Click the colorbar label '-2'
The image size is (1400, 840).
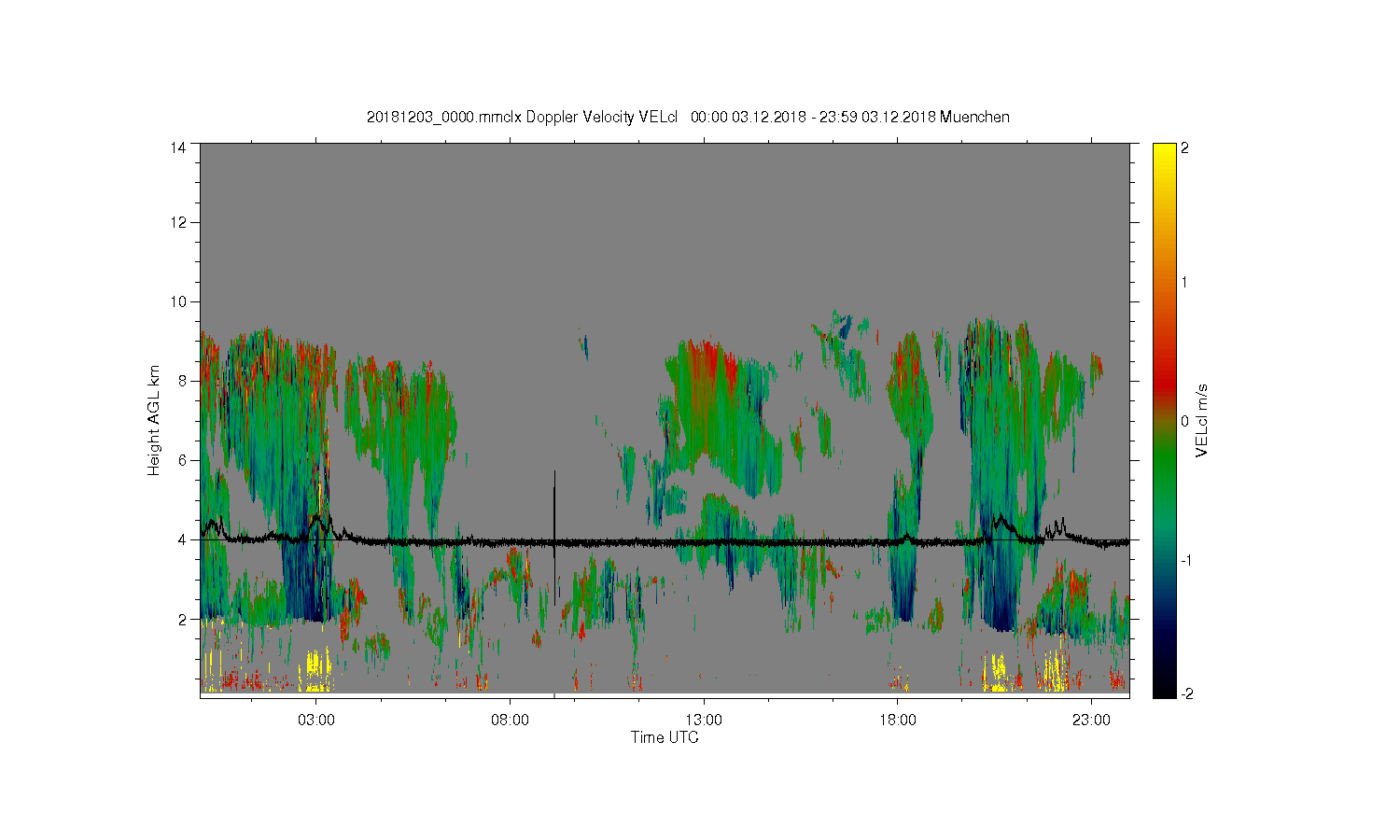coord(1187,694)
